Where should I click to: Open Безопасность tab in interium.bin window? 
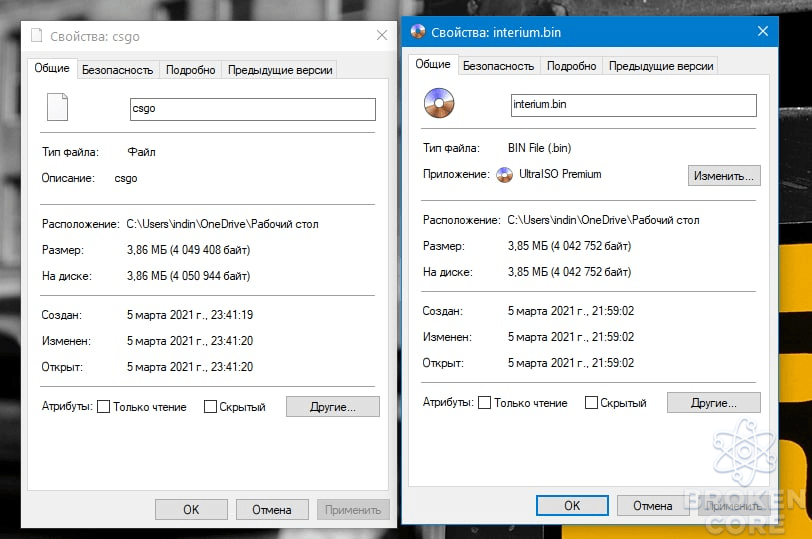[498, 66]
